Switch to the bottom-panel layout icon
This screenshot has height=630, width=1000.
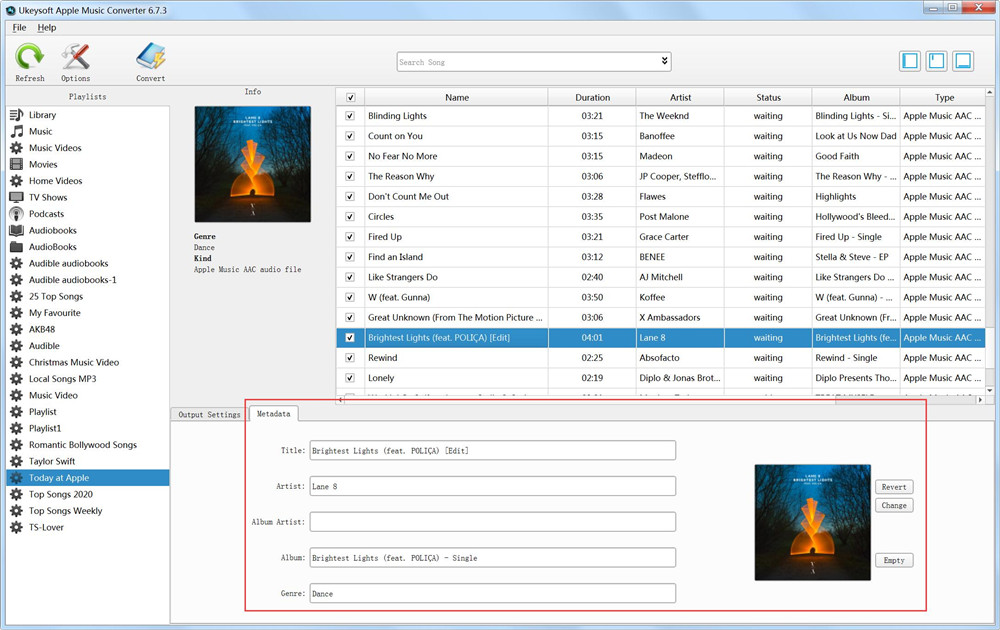coord(963,61)
